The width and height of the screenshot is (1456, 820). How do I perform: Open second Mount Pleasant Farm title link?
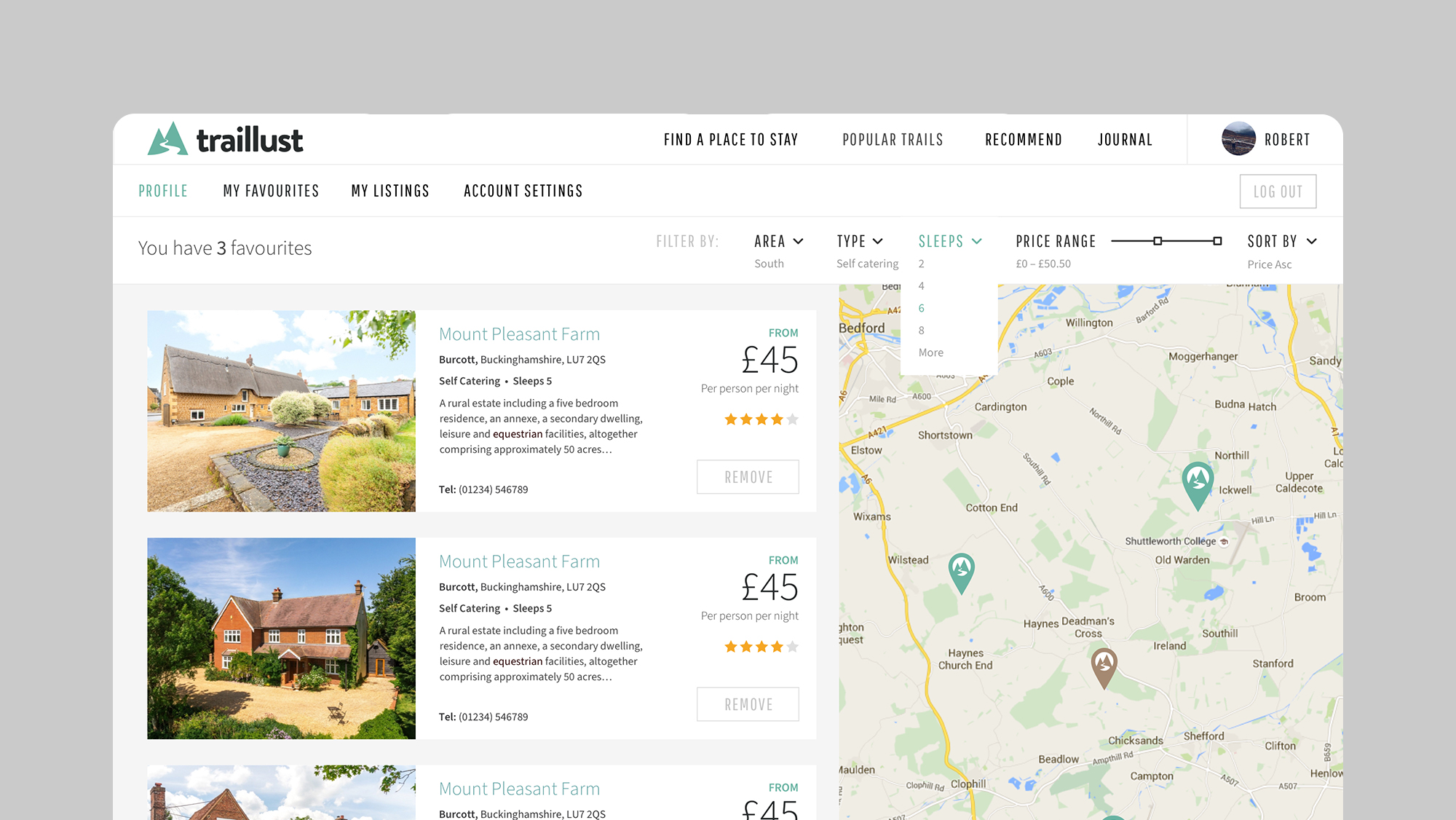click(x=519, y=561)
